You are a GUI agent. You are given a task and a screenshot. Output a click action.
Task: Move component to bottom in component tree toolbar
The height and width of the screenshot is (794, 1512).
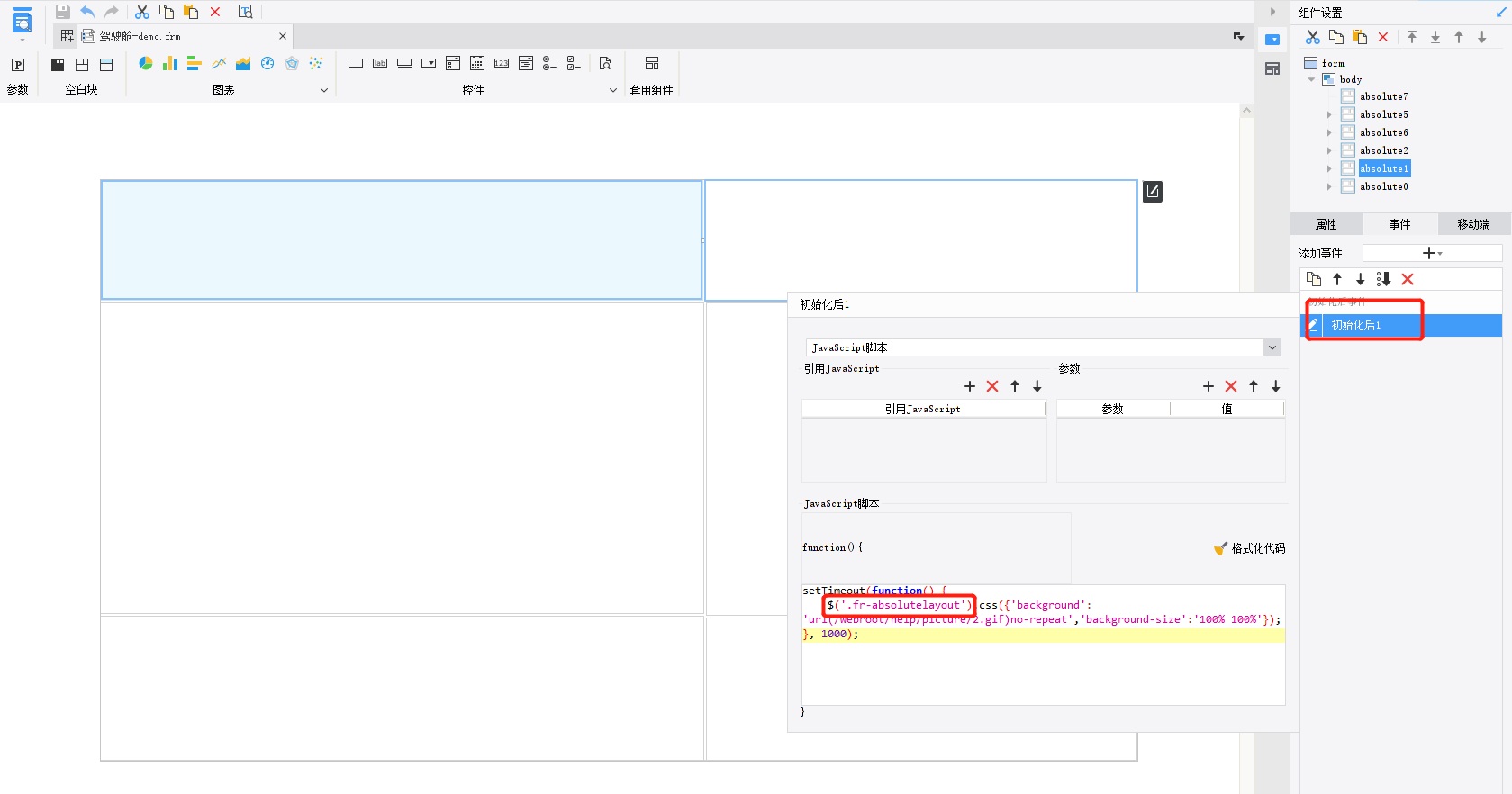[1435, 37]
